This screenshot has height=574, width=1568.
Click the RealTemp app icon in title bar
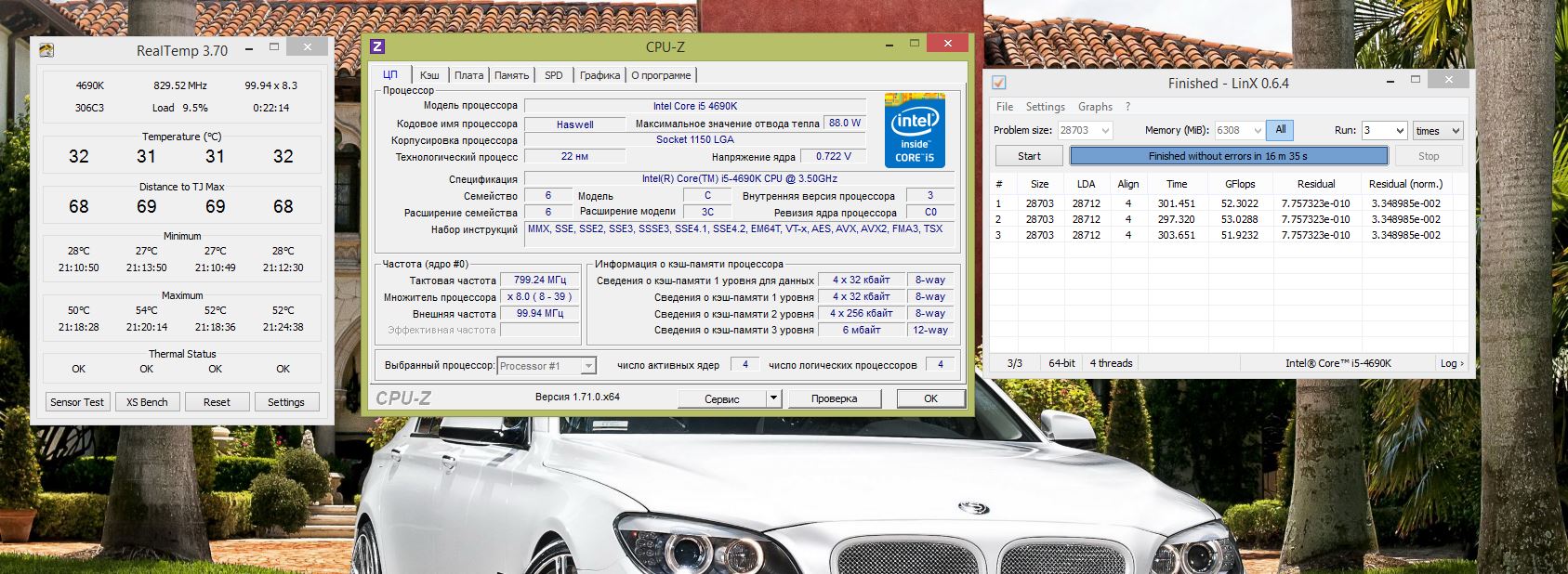(x=46, y=50)
